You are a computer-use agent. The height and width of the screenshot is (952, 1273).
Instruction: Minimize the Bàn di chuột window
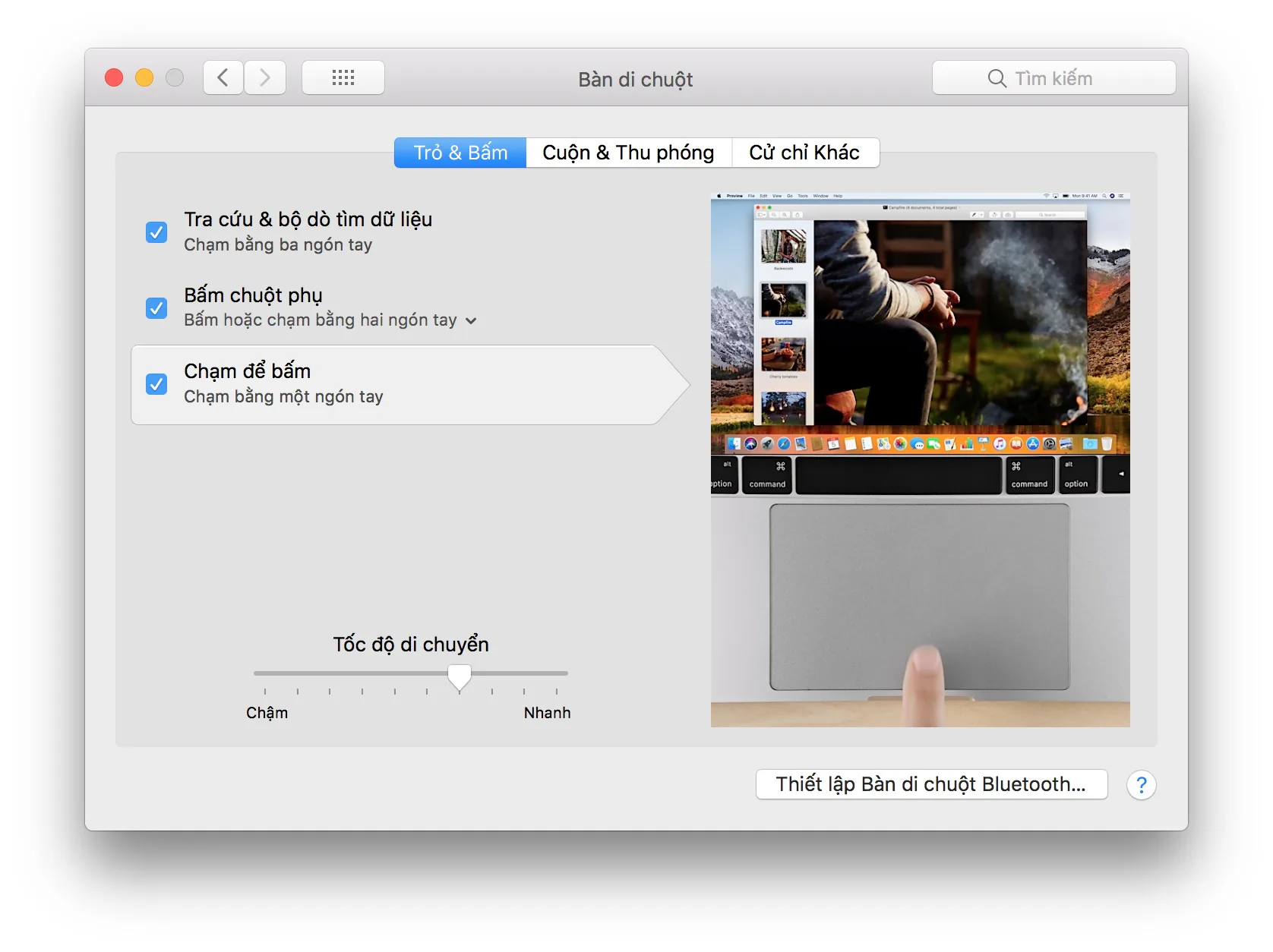pyautogui.click(x=144, y=77)
